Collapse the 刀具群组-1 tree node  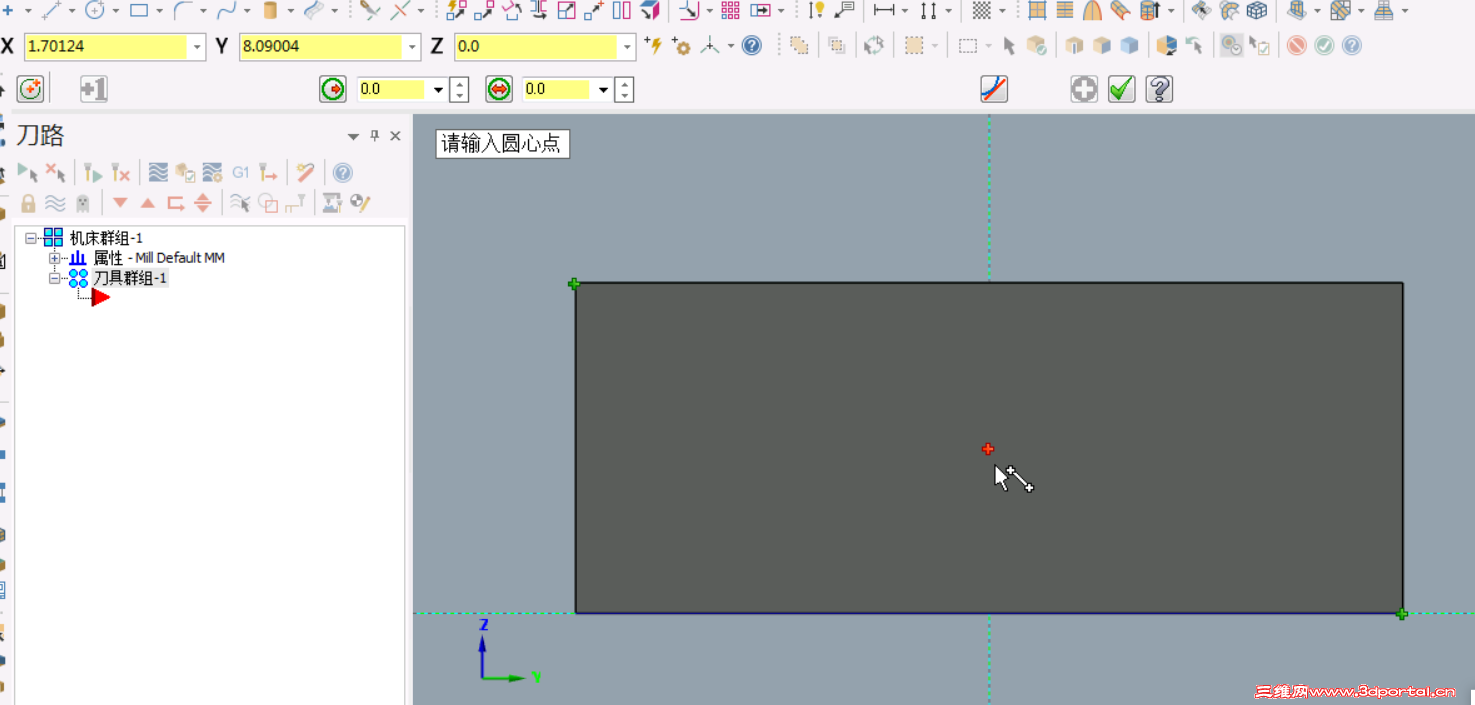[x=55, y=278]
